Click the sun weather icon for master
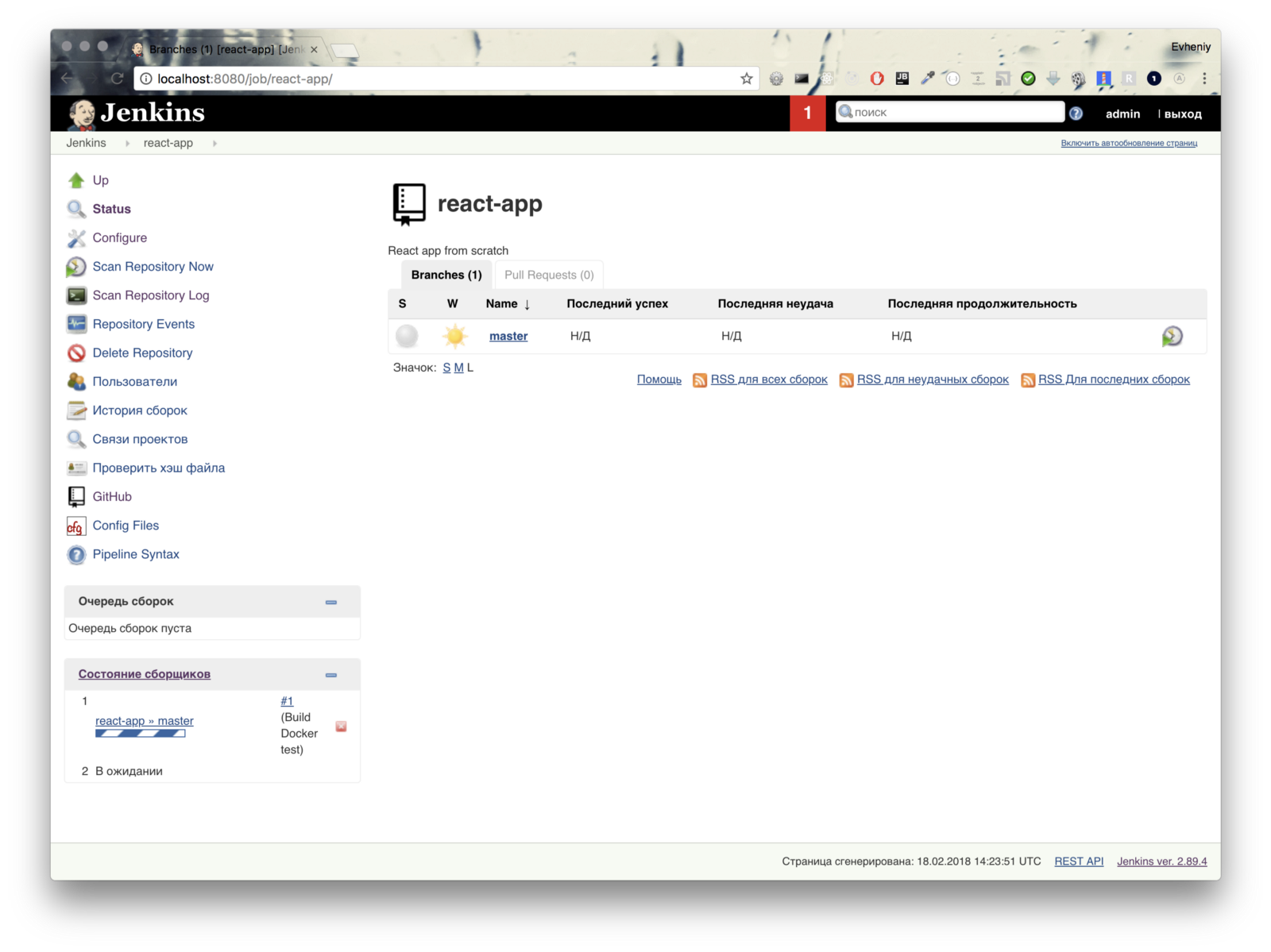The height and width of the screenshot is (952, 1271). (x=455, y=336)
